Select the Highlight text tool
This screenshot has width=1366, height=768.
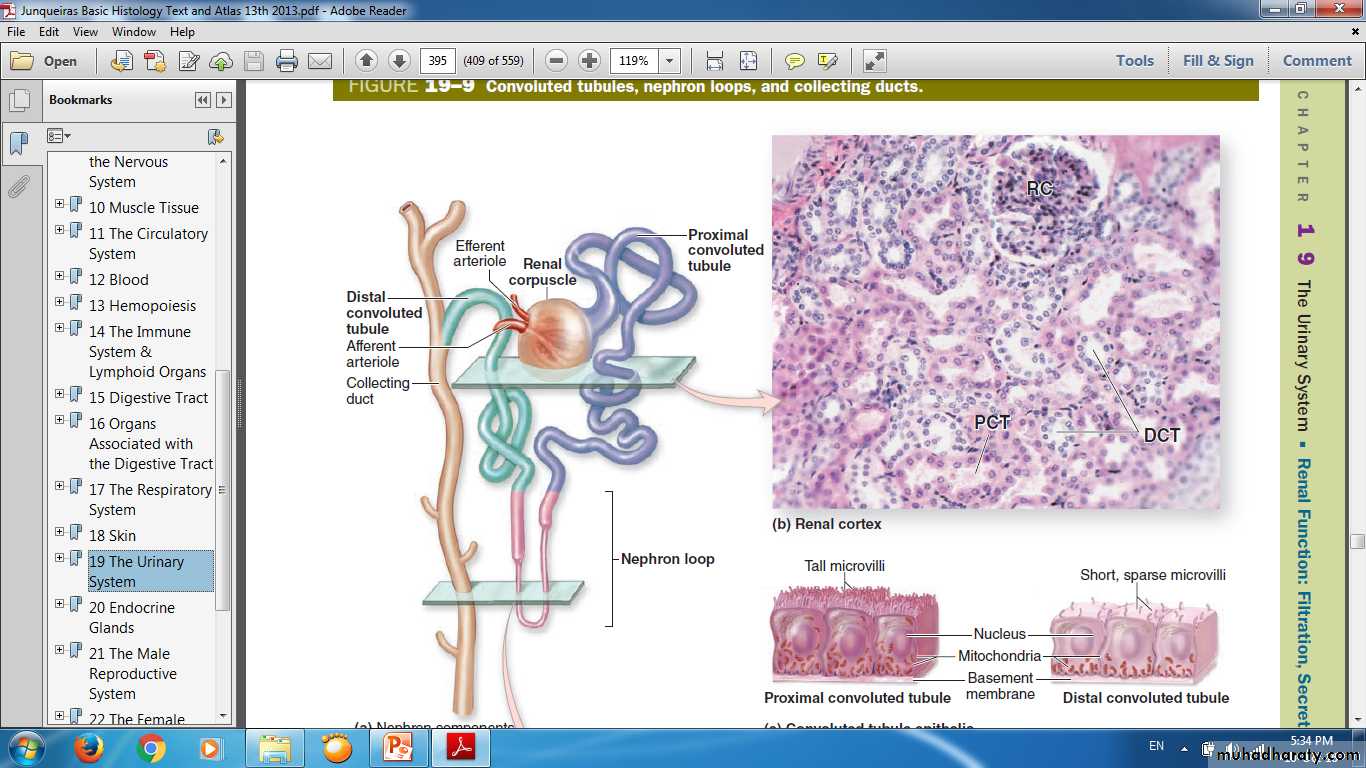[x=827, y=61]
